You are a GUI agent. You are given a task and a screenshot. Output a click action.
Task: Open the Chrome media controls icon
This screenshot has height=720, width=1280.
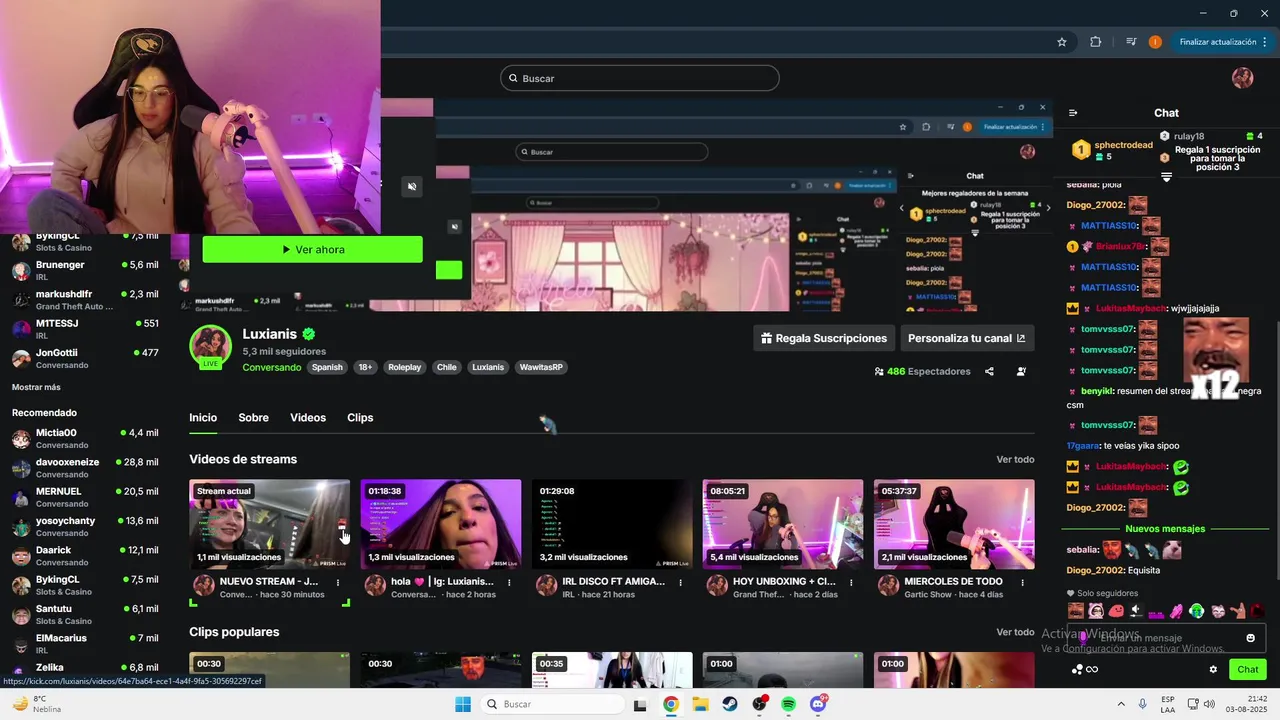pos(1131,42)
